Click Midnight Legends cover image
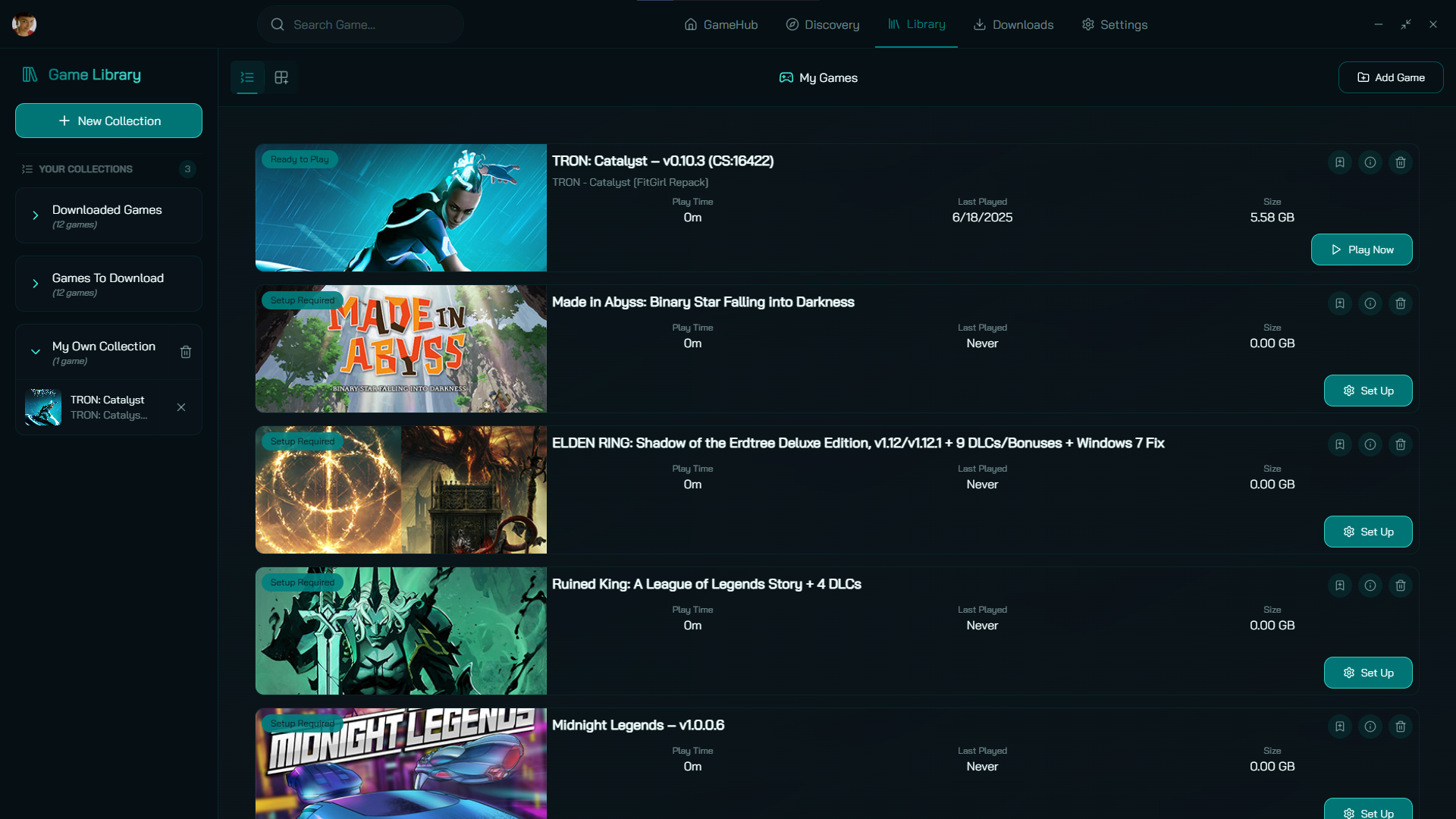Viewport: 1456px width, 819px height. pyautogui.click(x=401, y=764)
